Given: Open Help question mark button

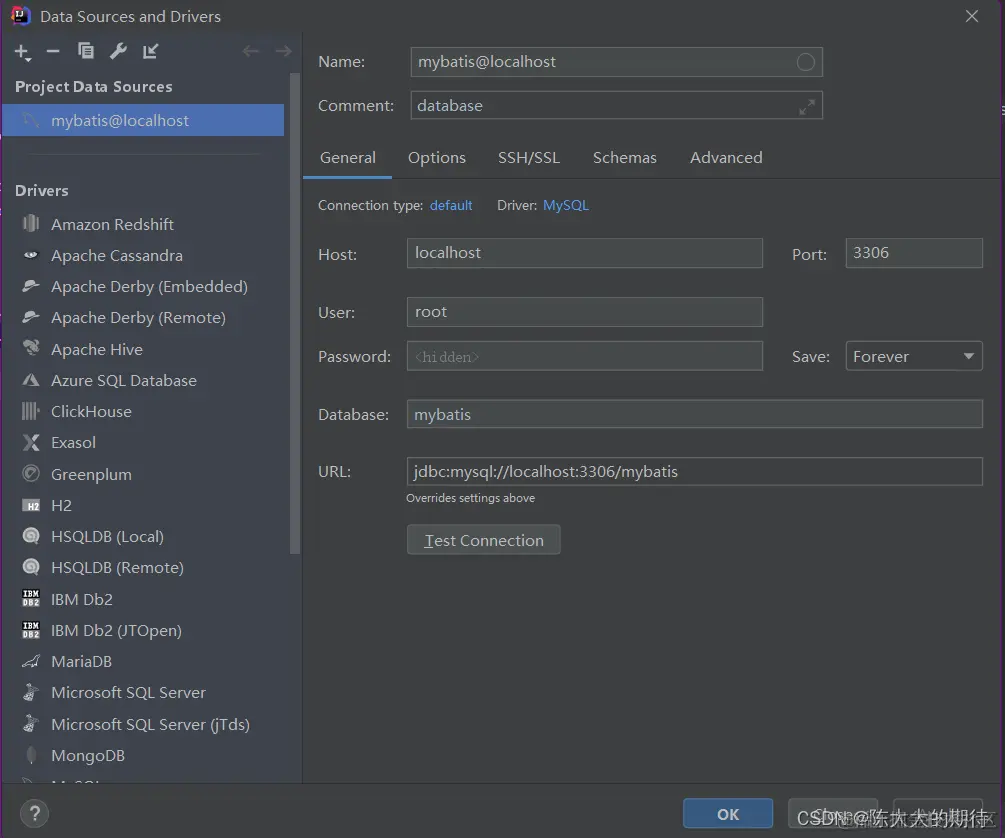Looking at the screenshot, I should [x=35, y=814].
